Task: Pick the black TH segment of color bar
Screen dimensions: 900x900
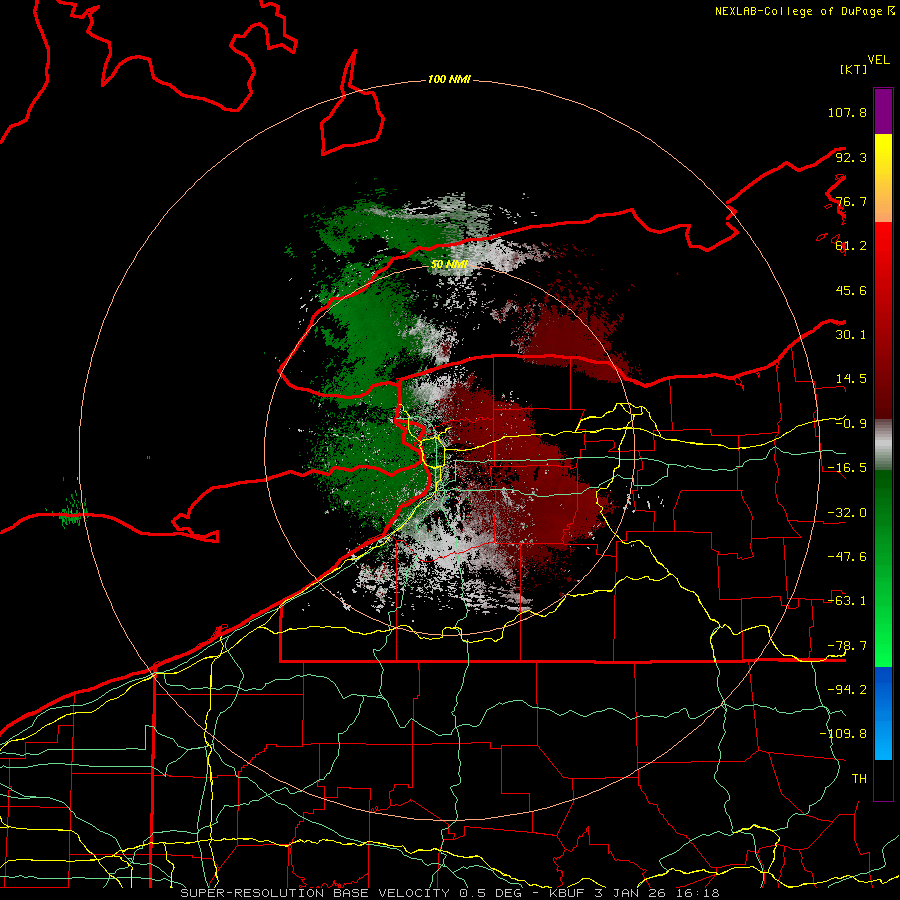Action: [x=883, y=779]
